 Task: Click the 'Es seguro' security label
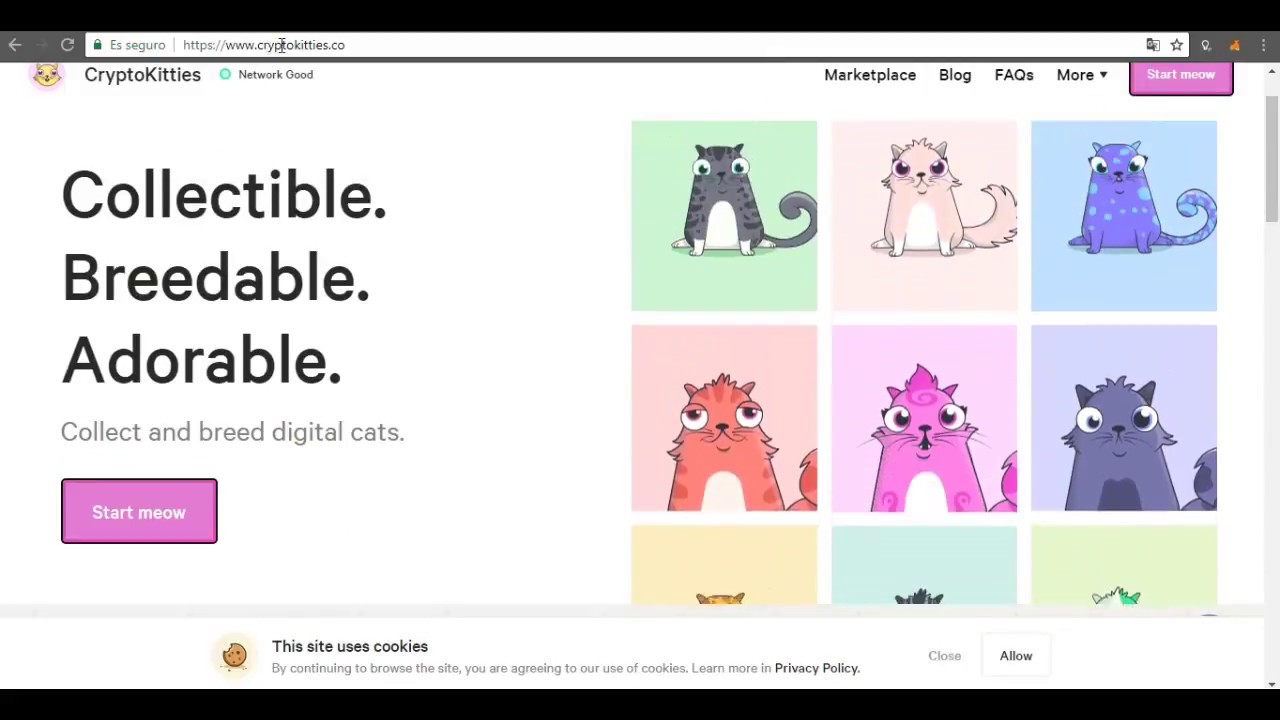pos(137,45)
